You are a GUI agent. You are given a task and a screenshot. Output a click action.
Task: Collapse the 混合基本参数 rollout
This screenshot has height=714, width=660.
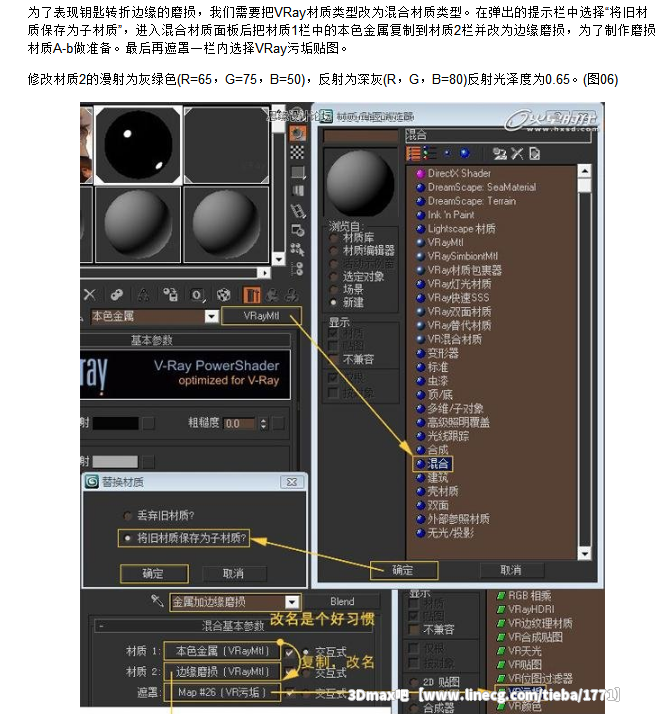(x=234, y=626)
